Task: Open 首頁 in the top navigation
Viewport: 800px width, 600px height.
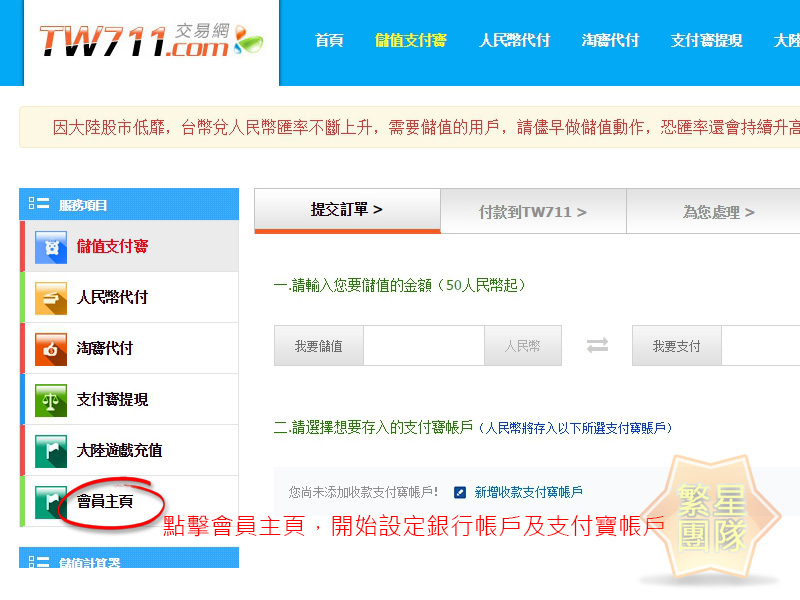Action: tap(329, 41)
